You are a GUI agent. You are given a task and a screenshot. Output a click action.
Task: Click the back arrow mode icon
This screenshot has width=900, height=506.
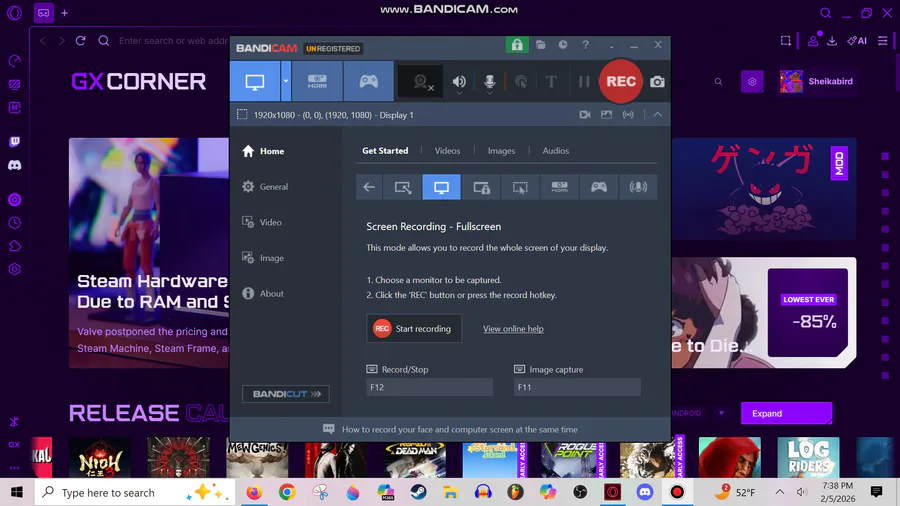(x=368, y=187)
